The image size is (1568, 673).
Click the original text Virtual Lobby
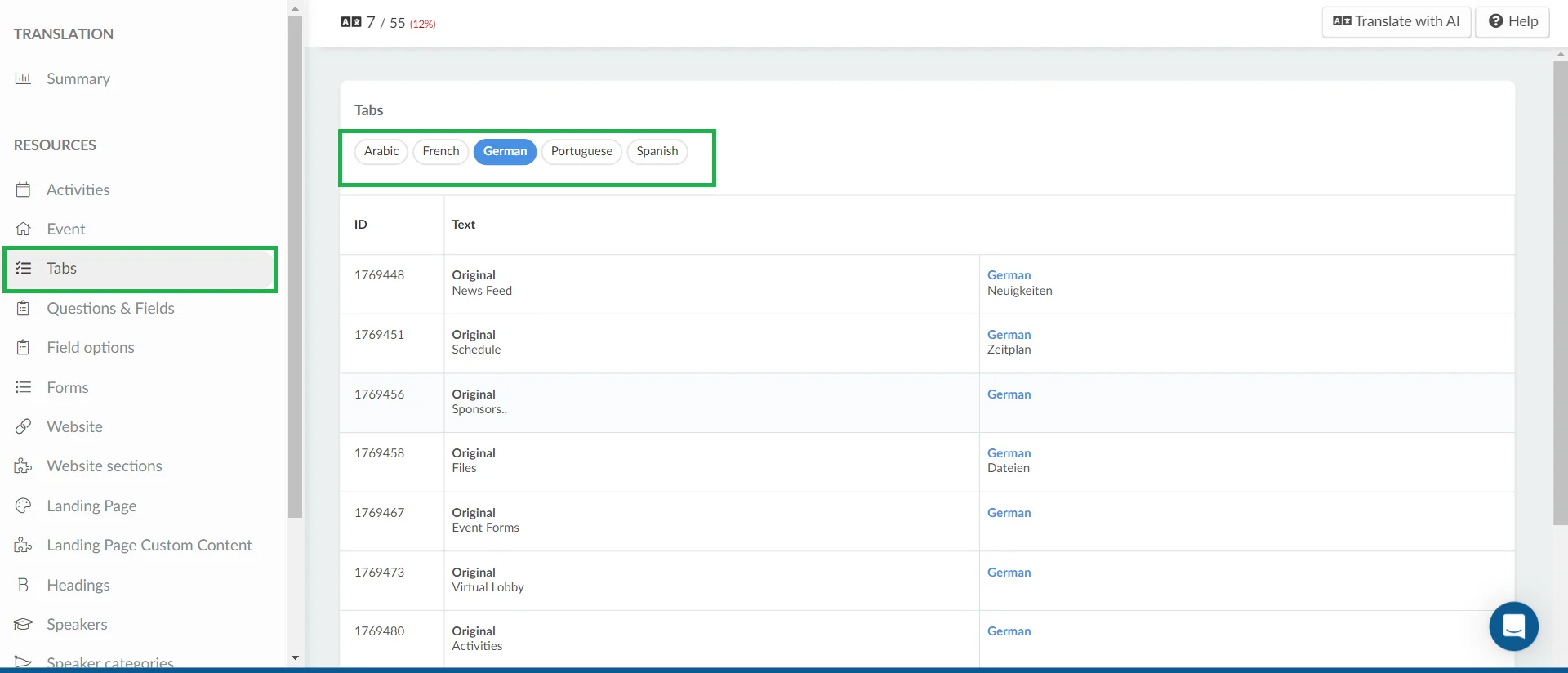pyautogui.click(x=488, y=587)
